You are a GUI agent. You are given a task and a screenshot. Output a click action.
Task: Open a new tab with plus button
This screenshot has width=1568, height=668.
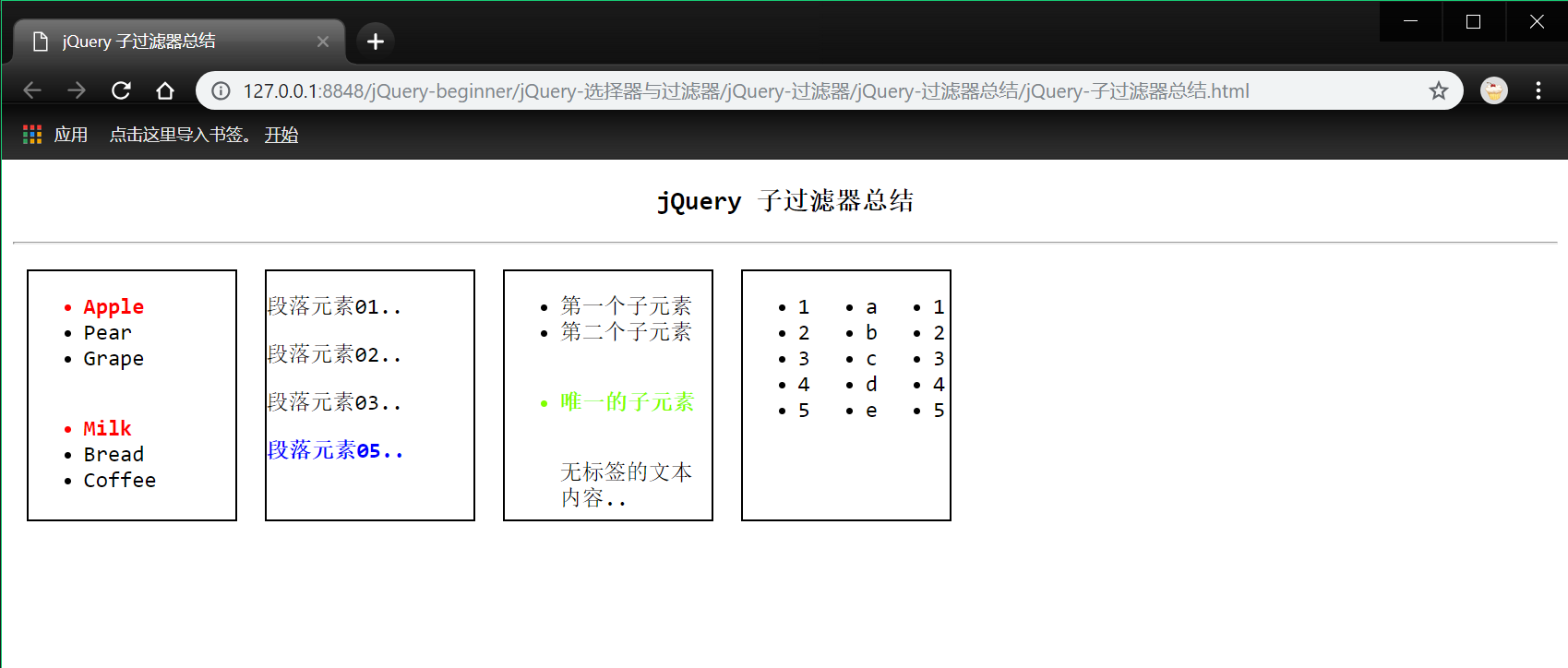tap(375, 42)
